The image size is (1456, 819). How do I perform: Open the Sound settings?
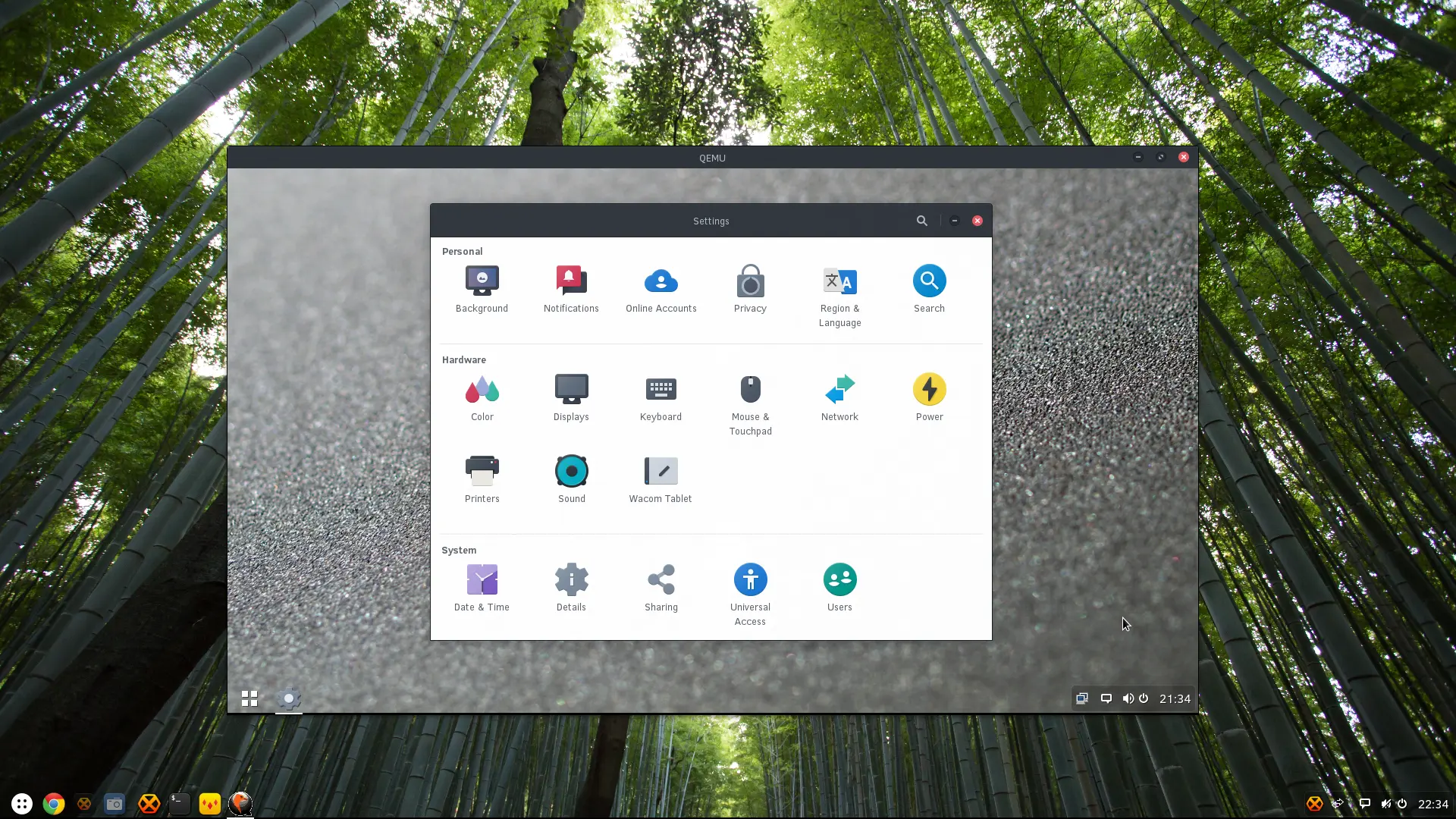click(571, 480)
